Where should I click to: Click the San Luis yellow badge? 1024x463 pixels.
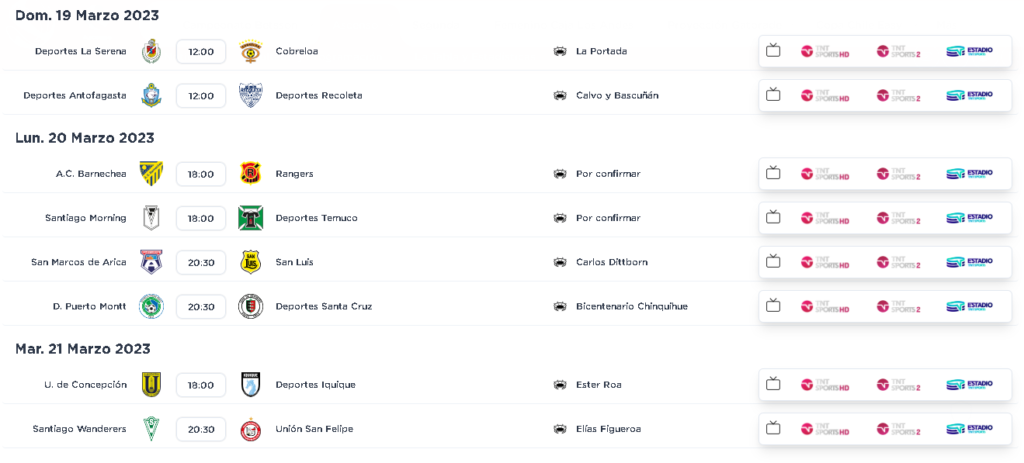251,262
